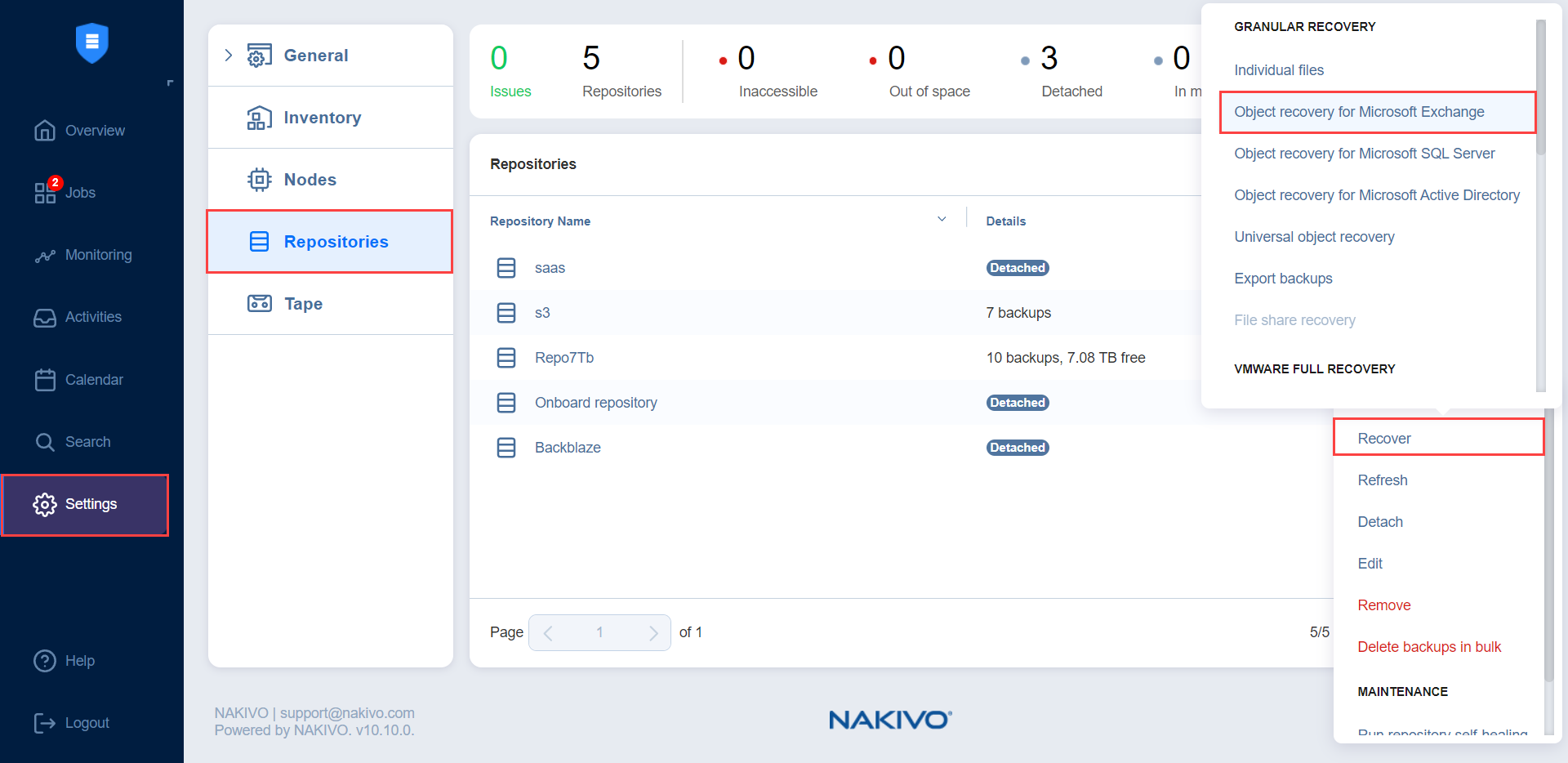Image resolution: width=1568 pixels, height=763 pixels.
Task: Click the Detached badge in Backblaze row
Action: (x=1018, y=448)
